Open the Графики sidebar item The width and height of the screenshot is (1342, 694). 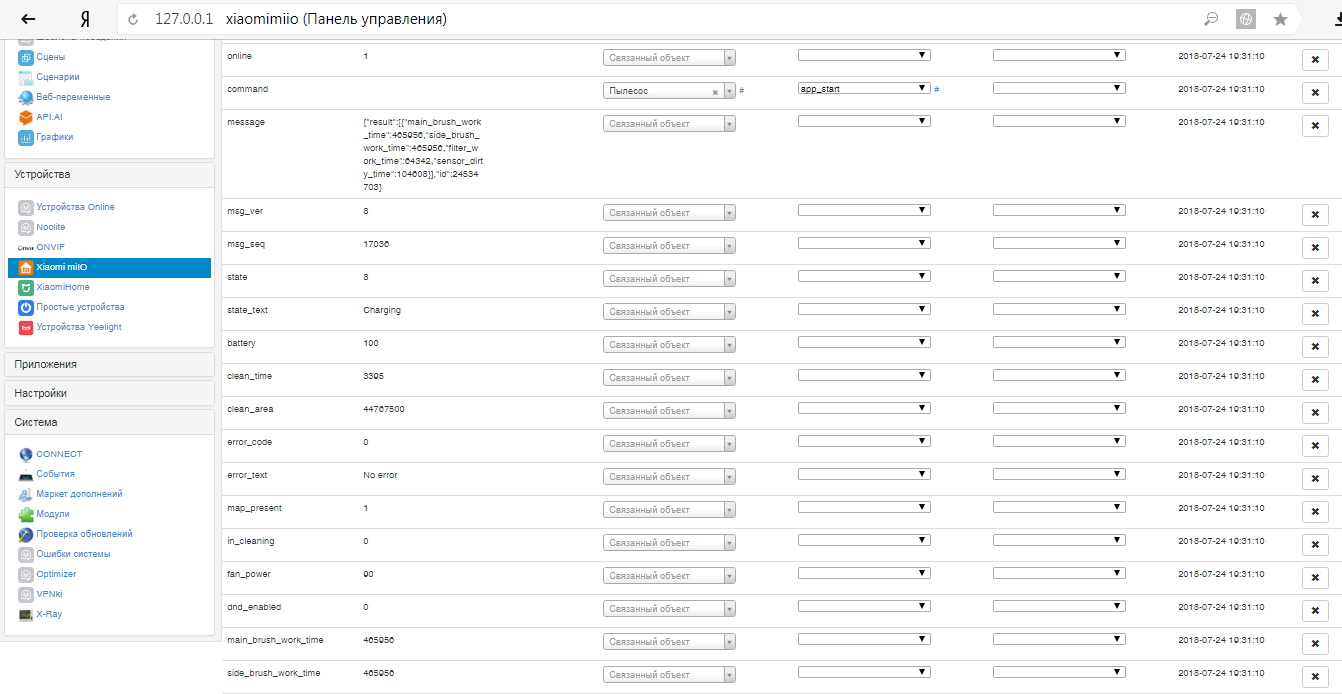55,137
